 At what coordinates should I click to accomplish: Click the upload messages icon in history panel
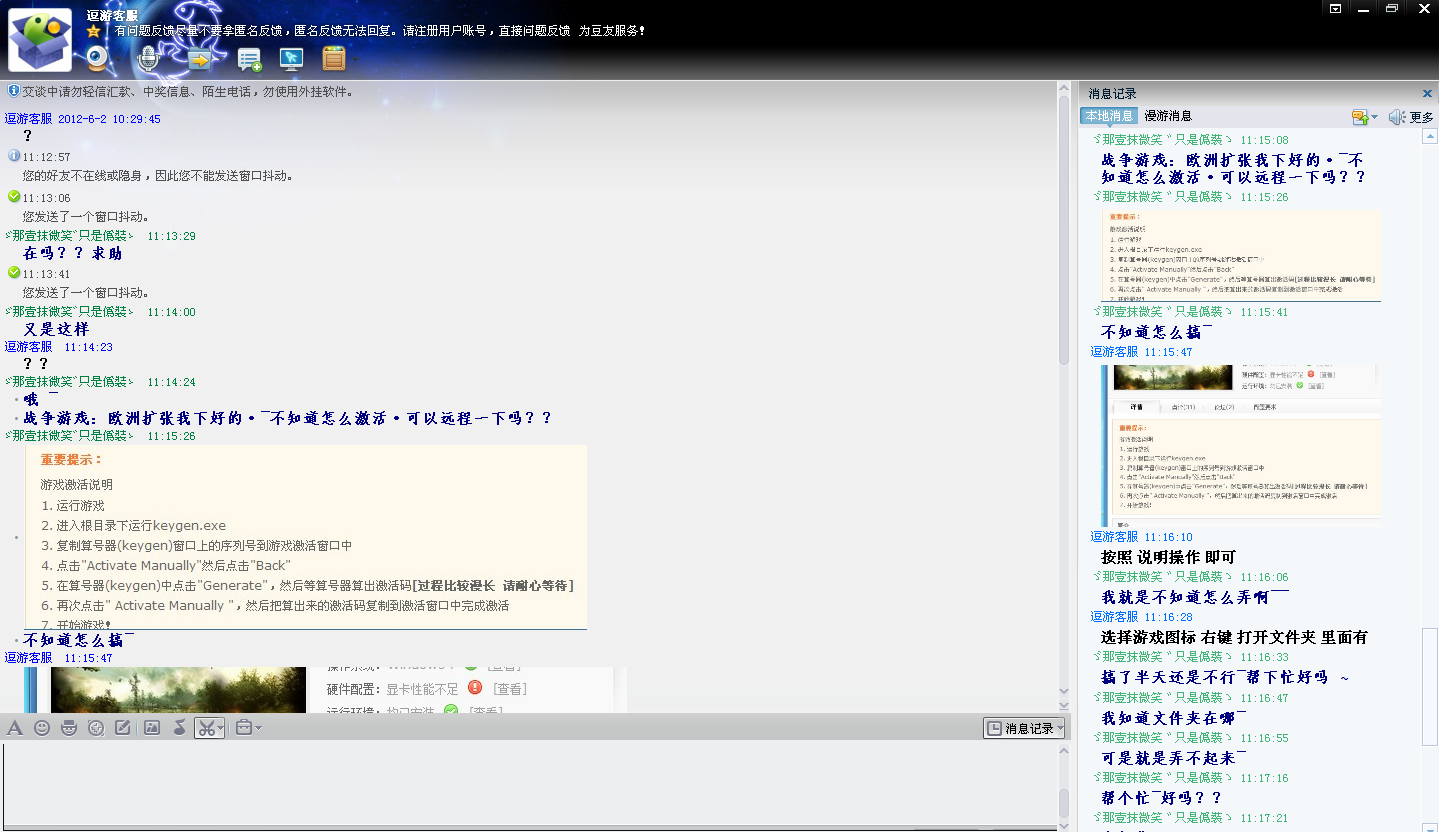pos(1360,117)
